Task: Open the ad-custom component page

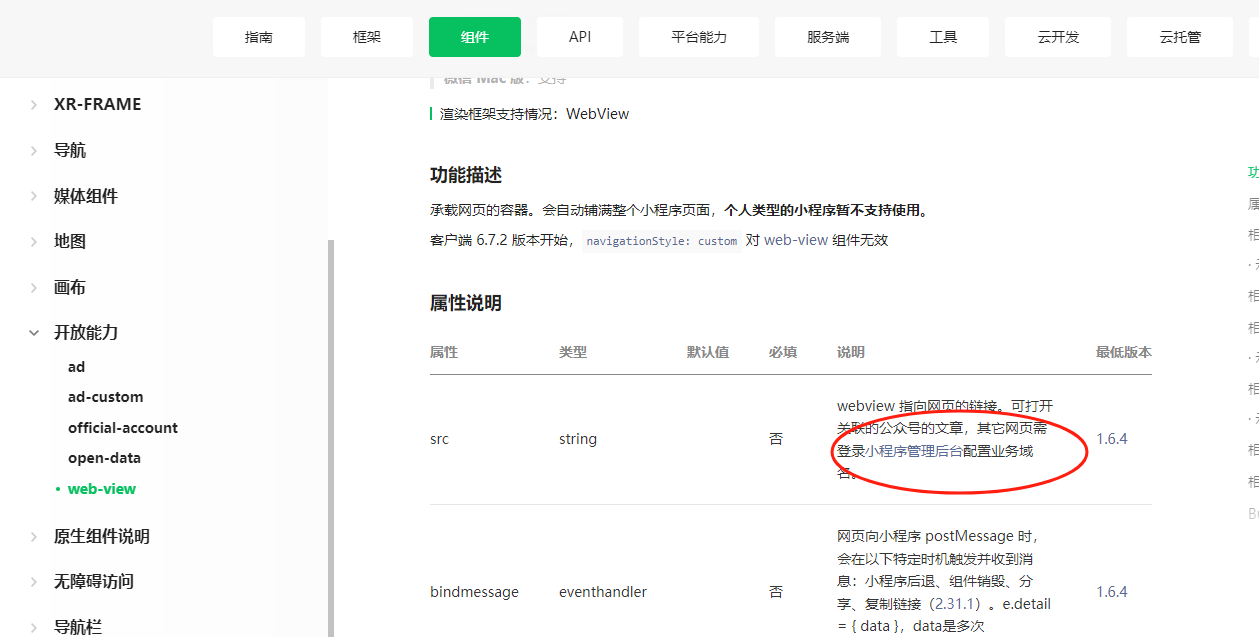Action: click(105, 397)
